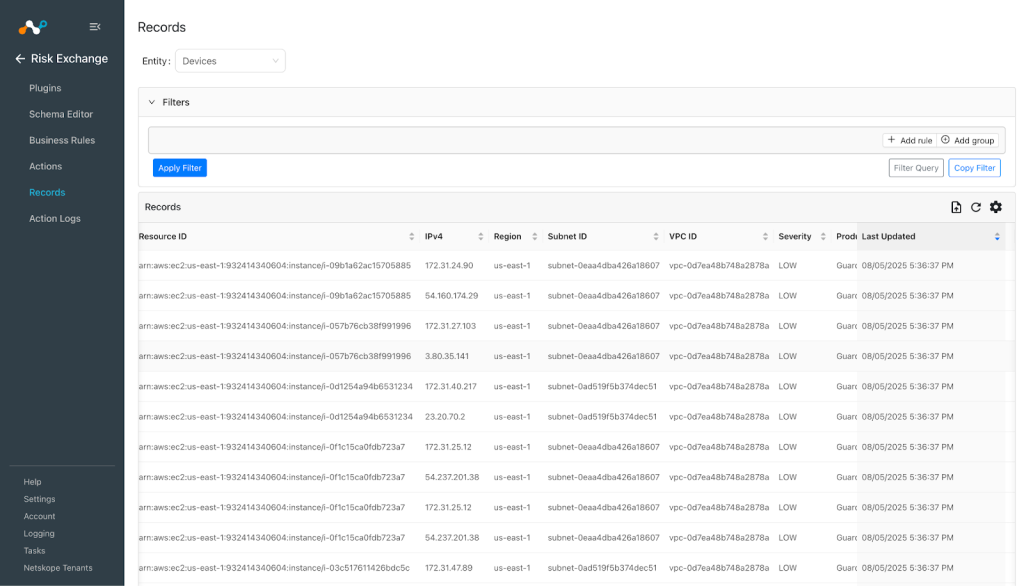The width and height of the screenshot is (1024, 586).
Task: Sort by VPC ID column arrows
Action: 765,236
